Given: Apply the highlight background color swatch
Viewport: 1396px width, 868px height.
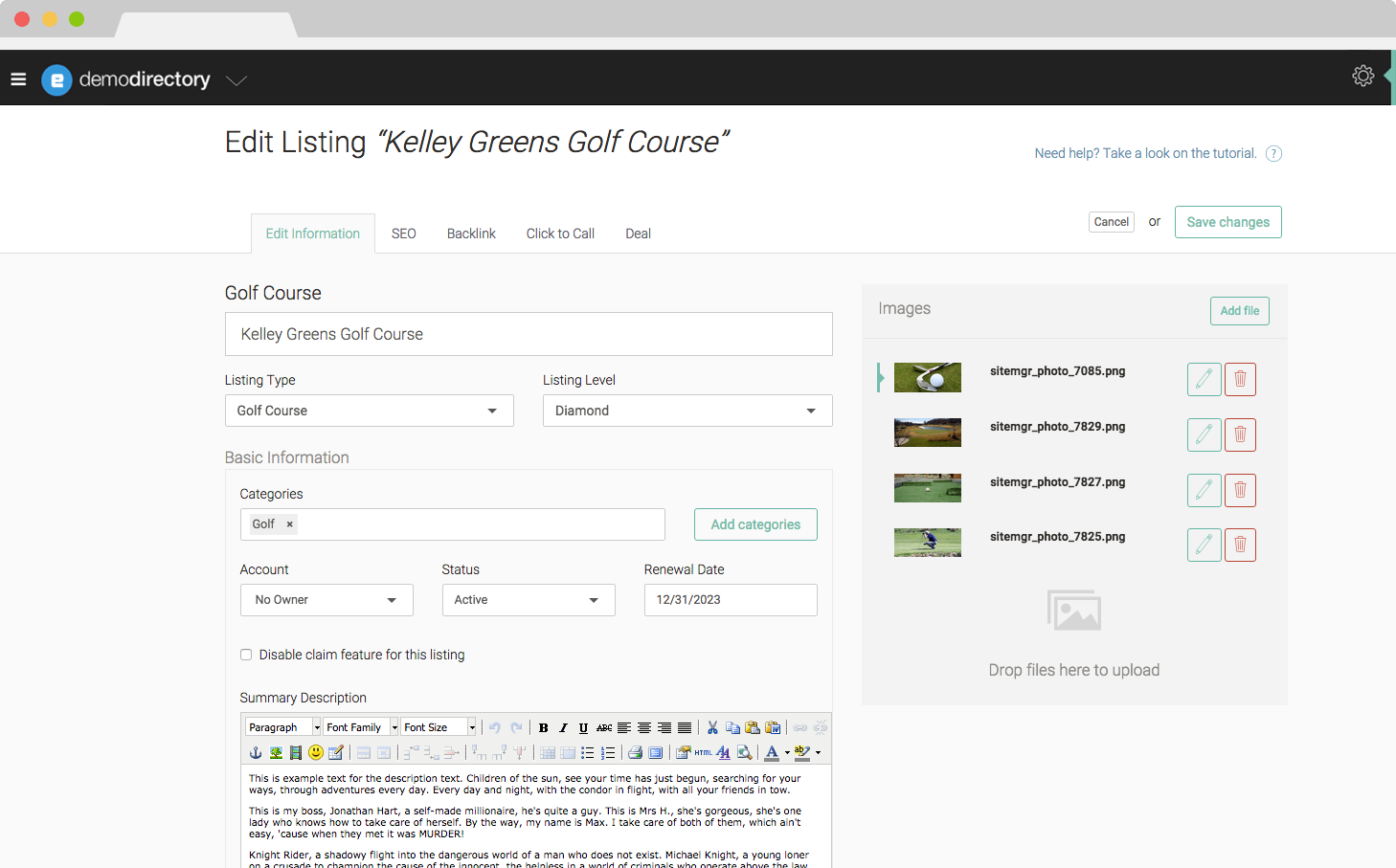Looking at the screenshot, I should coord(802,752).
